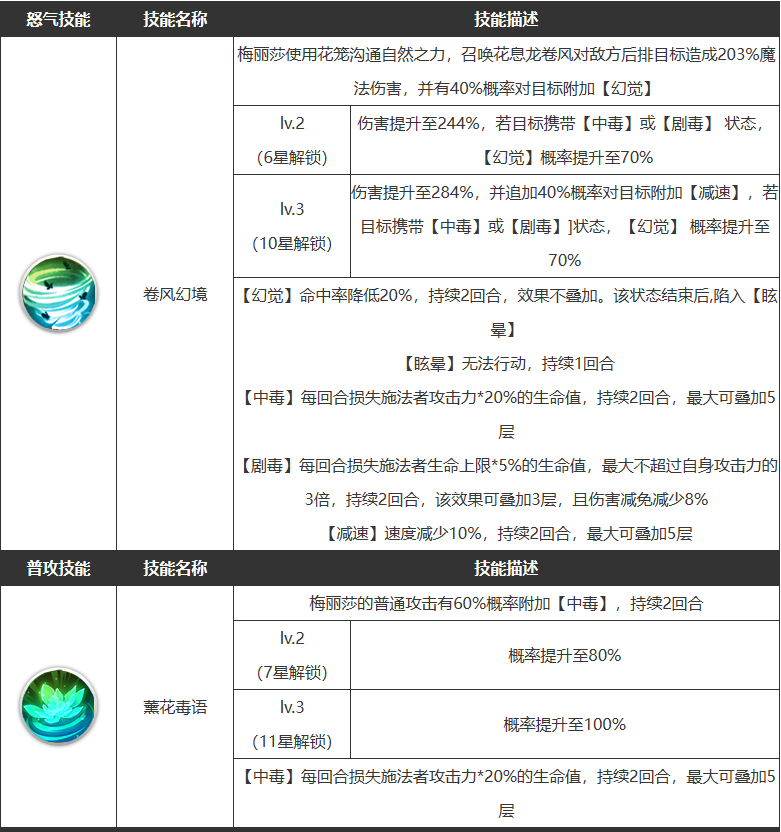Click the lv.3 (10星解锁) cell

tap(292, 226)
